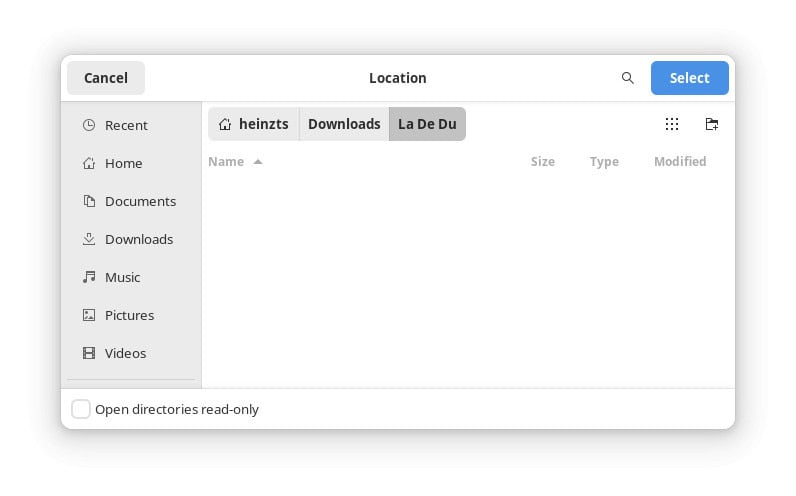Click the Music note icon in sidebar
796x496 pixels.
(89, 277)
